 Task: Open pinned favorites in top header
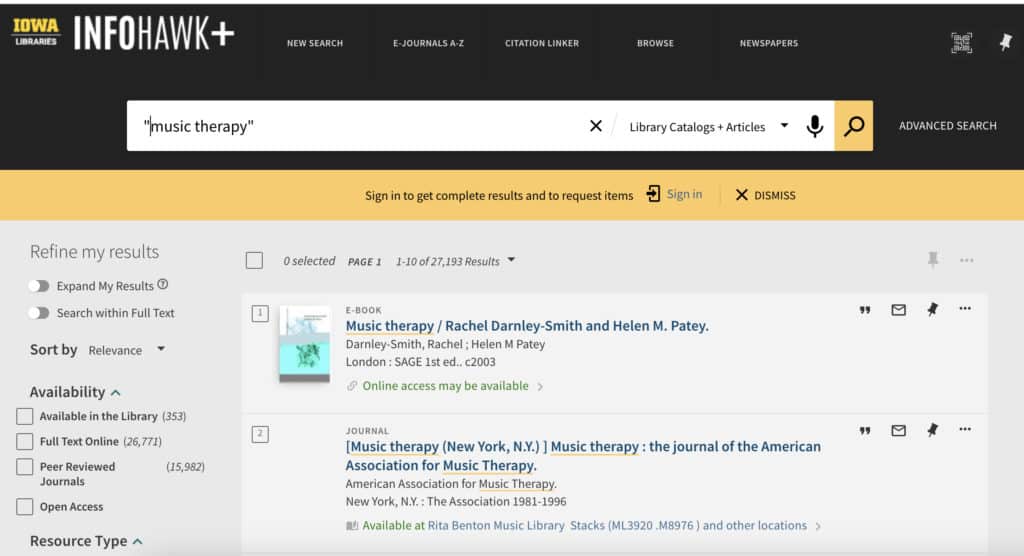coord(1005,42)
